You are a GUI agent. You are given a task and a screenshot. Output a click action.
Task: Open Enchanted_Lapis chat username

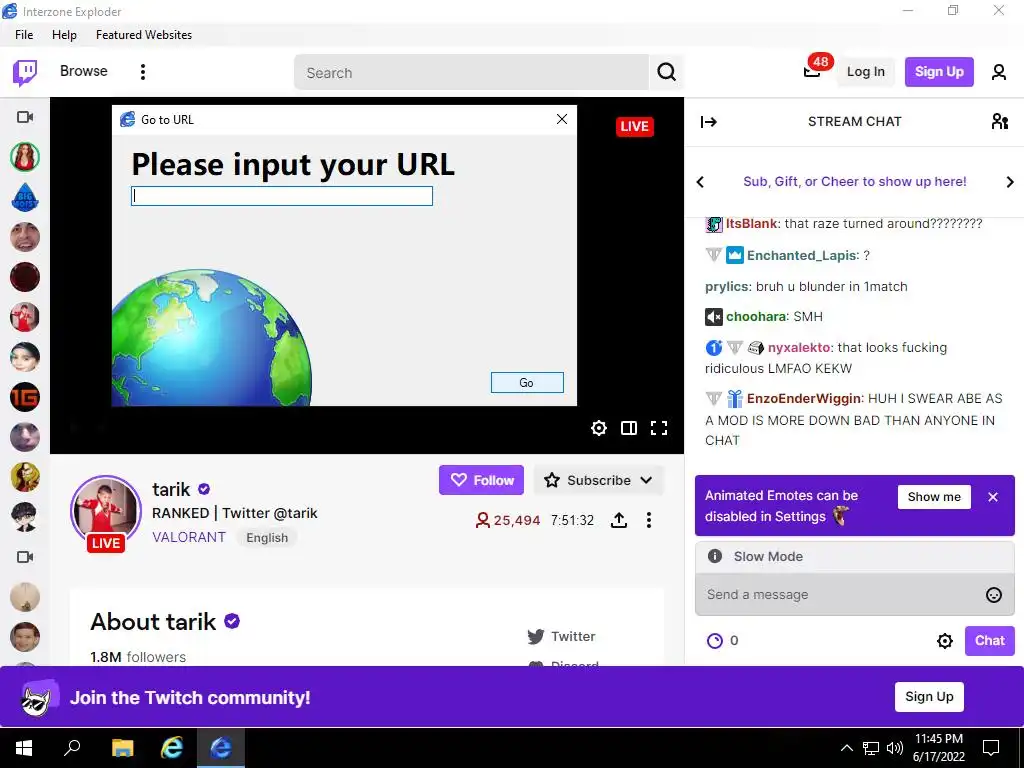802,255
